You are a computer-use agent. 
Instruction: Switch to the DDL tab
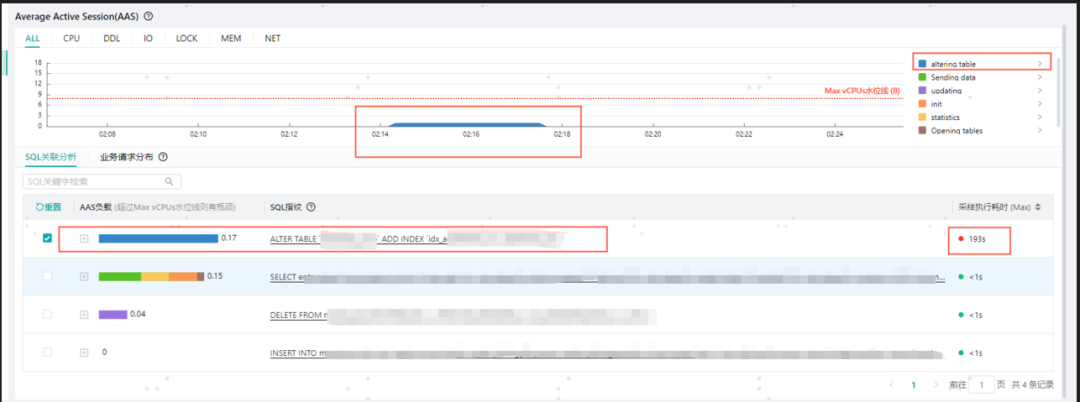112,39
